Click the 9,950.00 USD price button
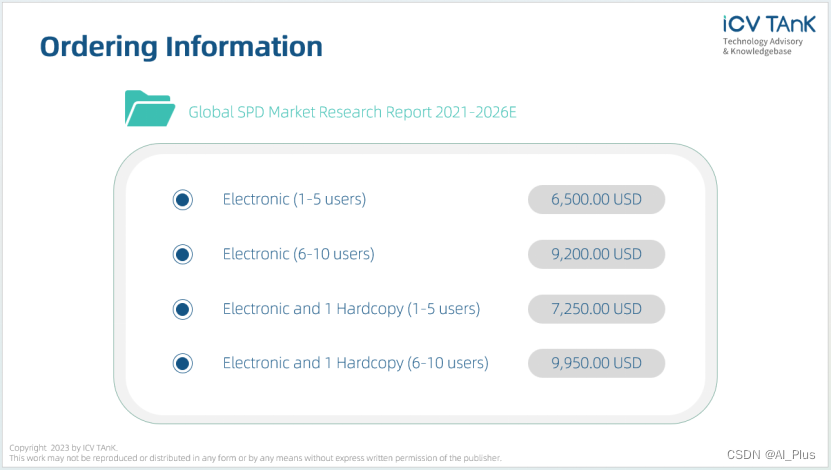 596,363
